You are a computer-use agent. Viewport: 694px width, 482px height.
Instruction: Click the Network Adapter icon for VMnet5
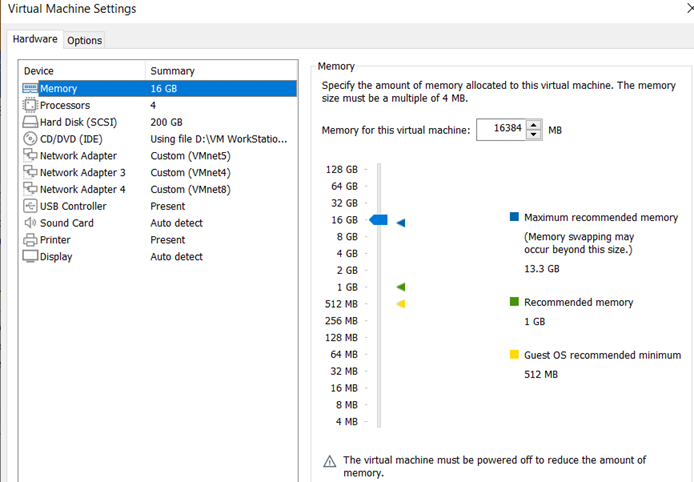(x=30, y=155)
